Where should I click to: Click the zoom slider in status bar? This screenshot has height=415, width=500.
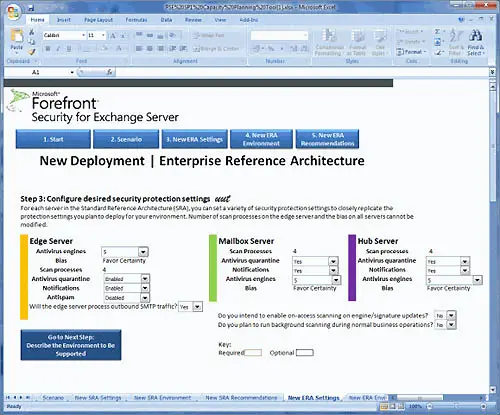tap(457, 406)
